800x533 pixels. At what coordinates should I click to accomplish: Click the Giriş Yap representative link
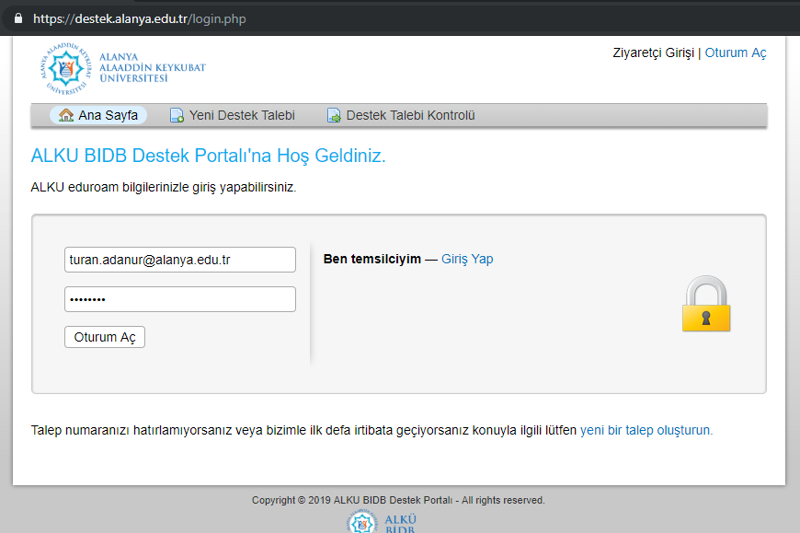(x=467, y=259)
